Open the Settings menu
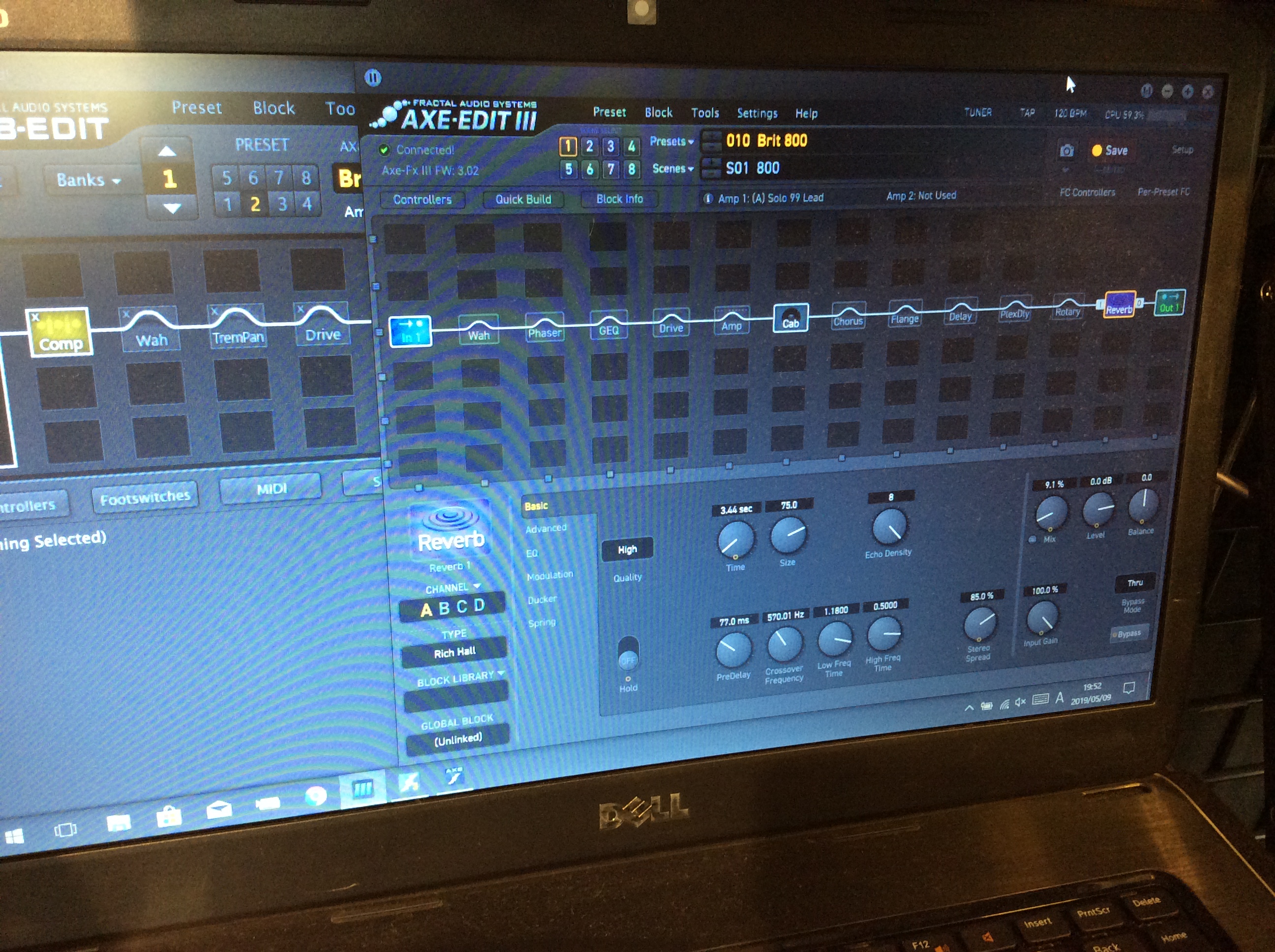The height and width of the screenshot is (952, 1275). pyautogui.click(x=757, y=113)
